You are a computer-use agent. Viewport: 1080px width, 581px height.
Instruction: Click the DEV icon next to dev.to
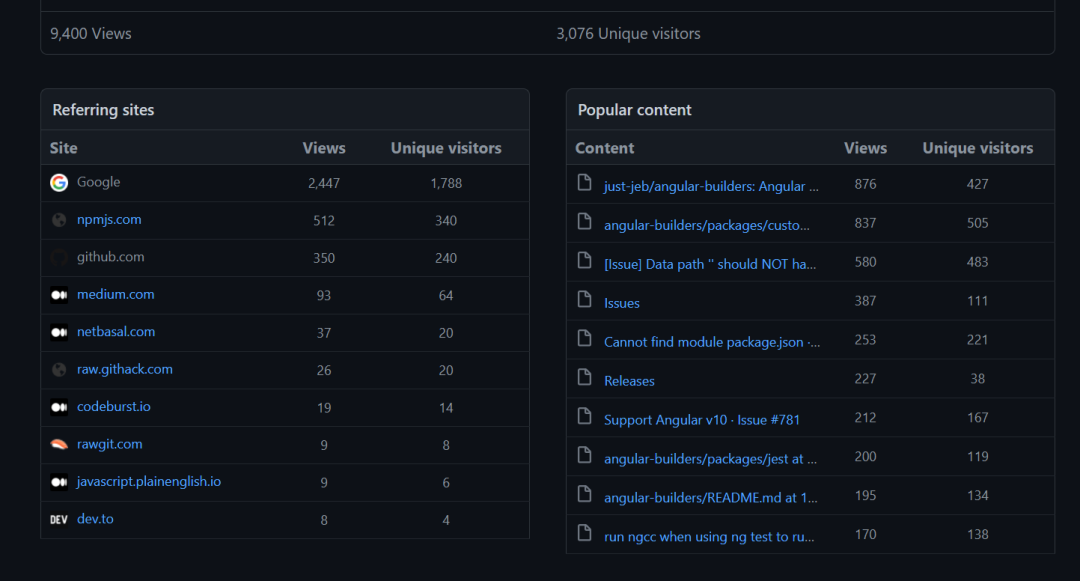click(59, 519)
